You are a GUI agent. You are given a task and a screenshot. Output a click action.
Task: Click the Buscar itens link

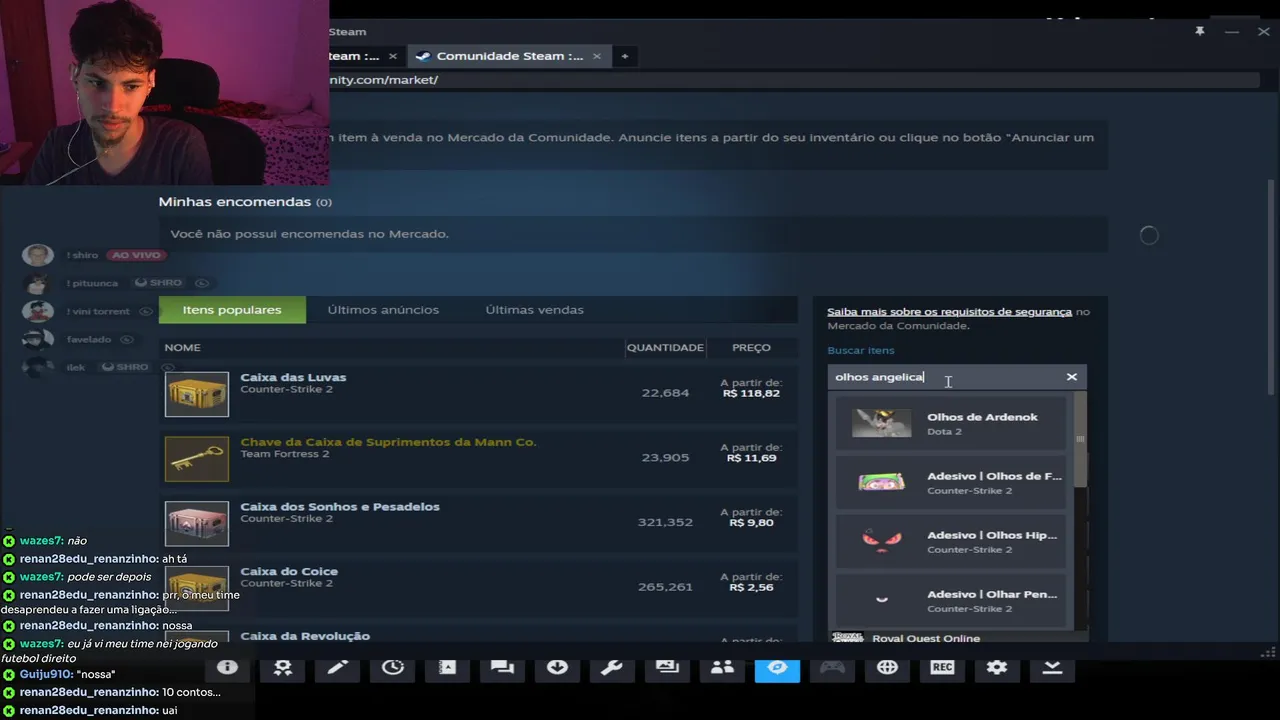point(860,350)
